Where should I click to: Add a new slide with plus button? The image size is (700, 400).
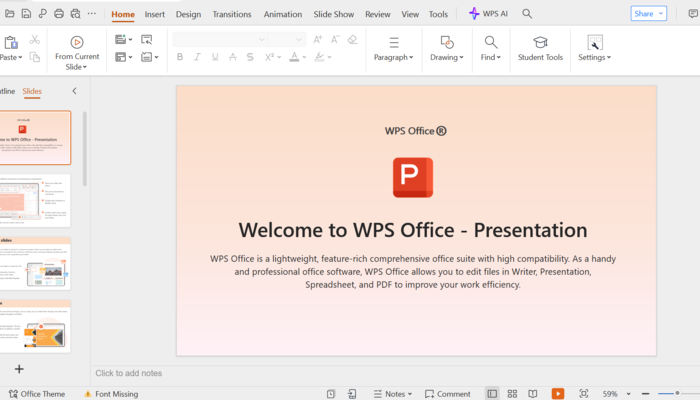coord(19,369)
